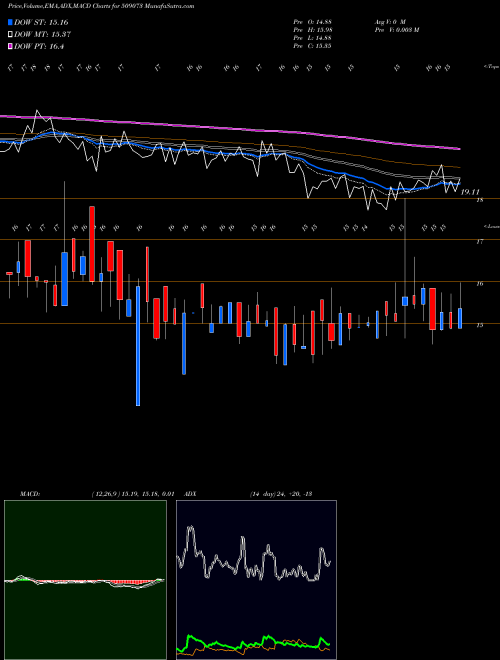Screen dimensions: 500x660
Task: Click the tallest blue candlestick with long lower body
Action: [138, 346]
